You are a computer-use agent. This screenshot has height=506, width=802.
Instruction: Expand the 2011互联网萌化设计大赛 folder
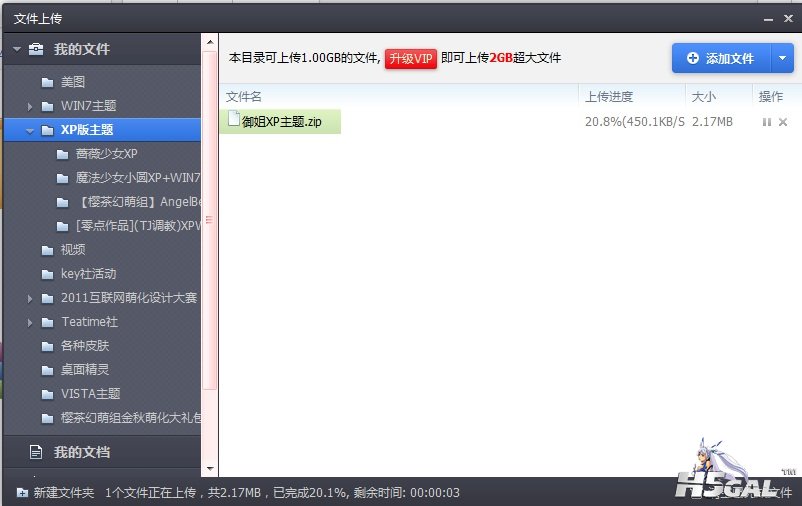[x=30, y=298]
